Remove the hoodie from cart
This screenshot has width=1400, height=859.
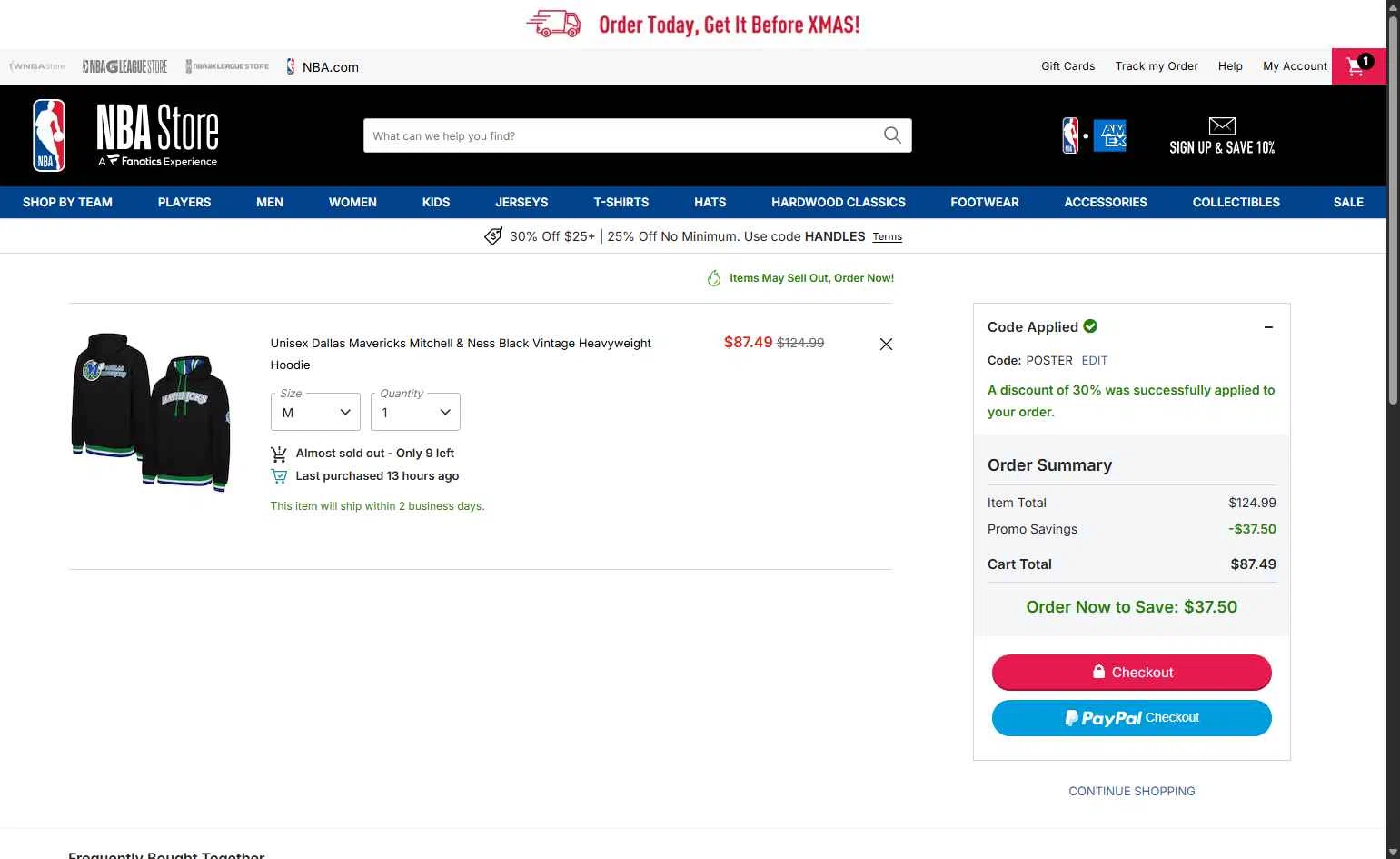pos(886,344)
